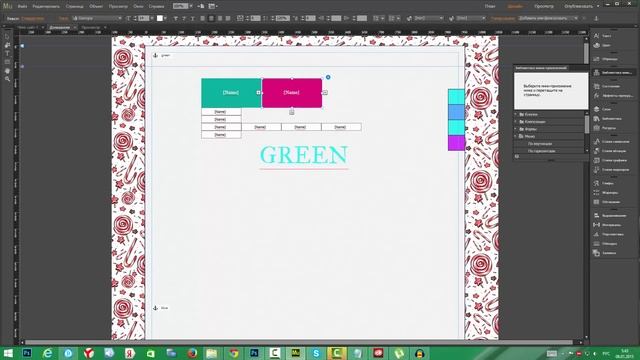Image resolution: width=640 pixels, height=360 pixels.
Task: Open Google Chrome from the taskbar
Action: point(233,353)
